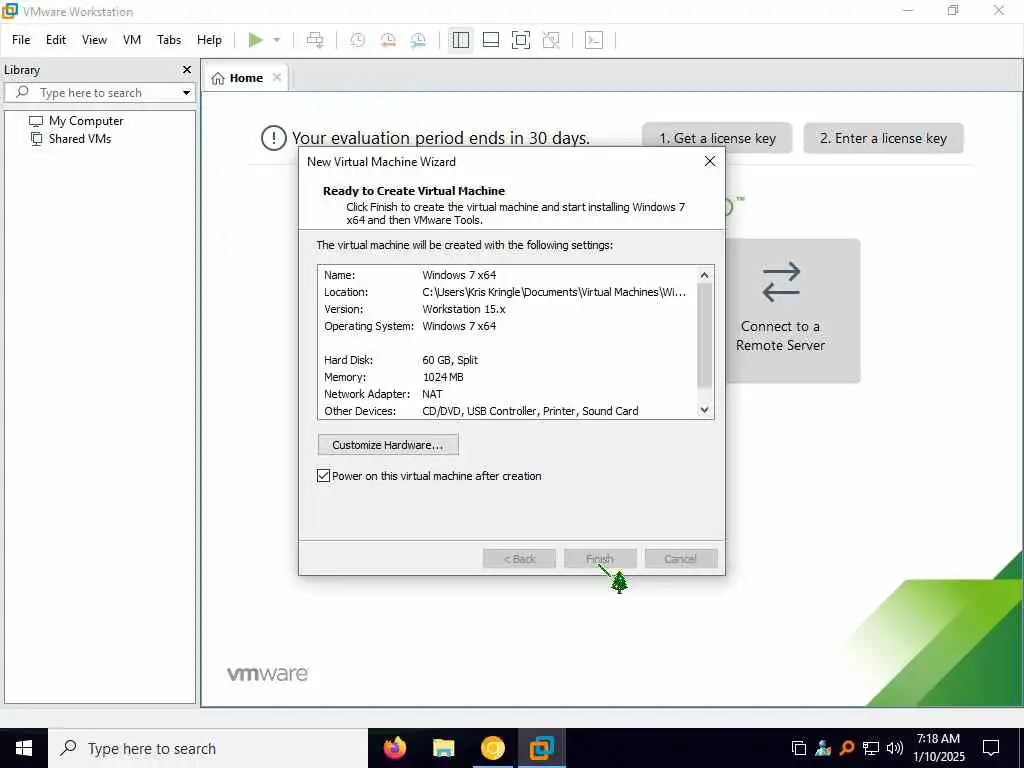Close the Home tab
1024x768 pixels.
coord(277,77)
